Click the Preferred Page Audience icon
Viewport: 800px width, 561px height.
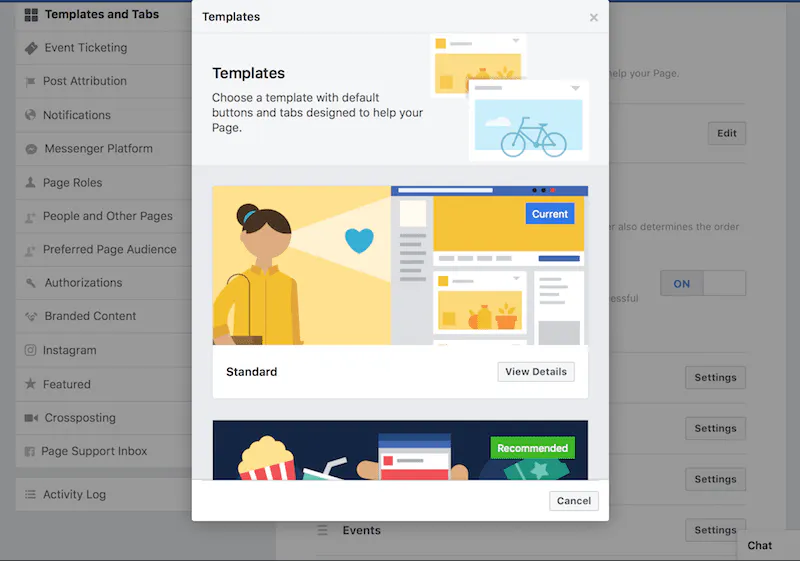(x=31, y=250)
